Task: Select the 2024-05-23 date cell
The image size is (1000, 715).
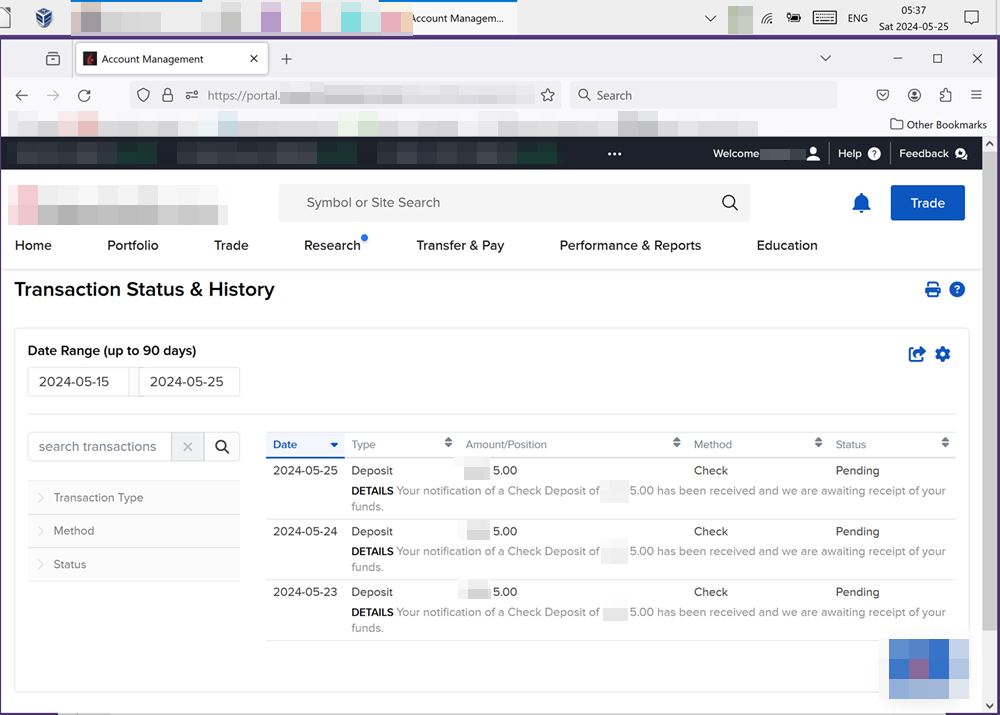Action: [305, 592]
